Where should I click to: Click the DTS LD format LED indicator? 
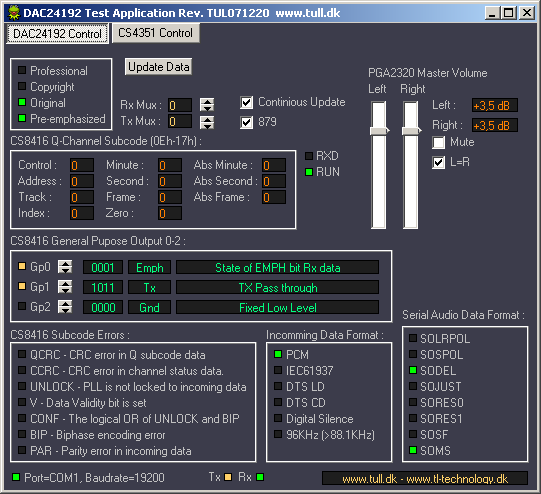278,386
